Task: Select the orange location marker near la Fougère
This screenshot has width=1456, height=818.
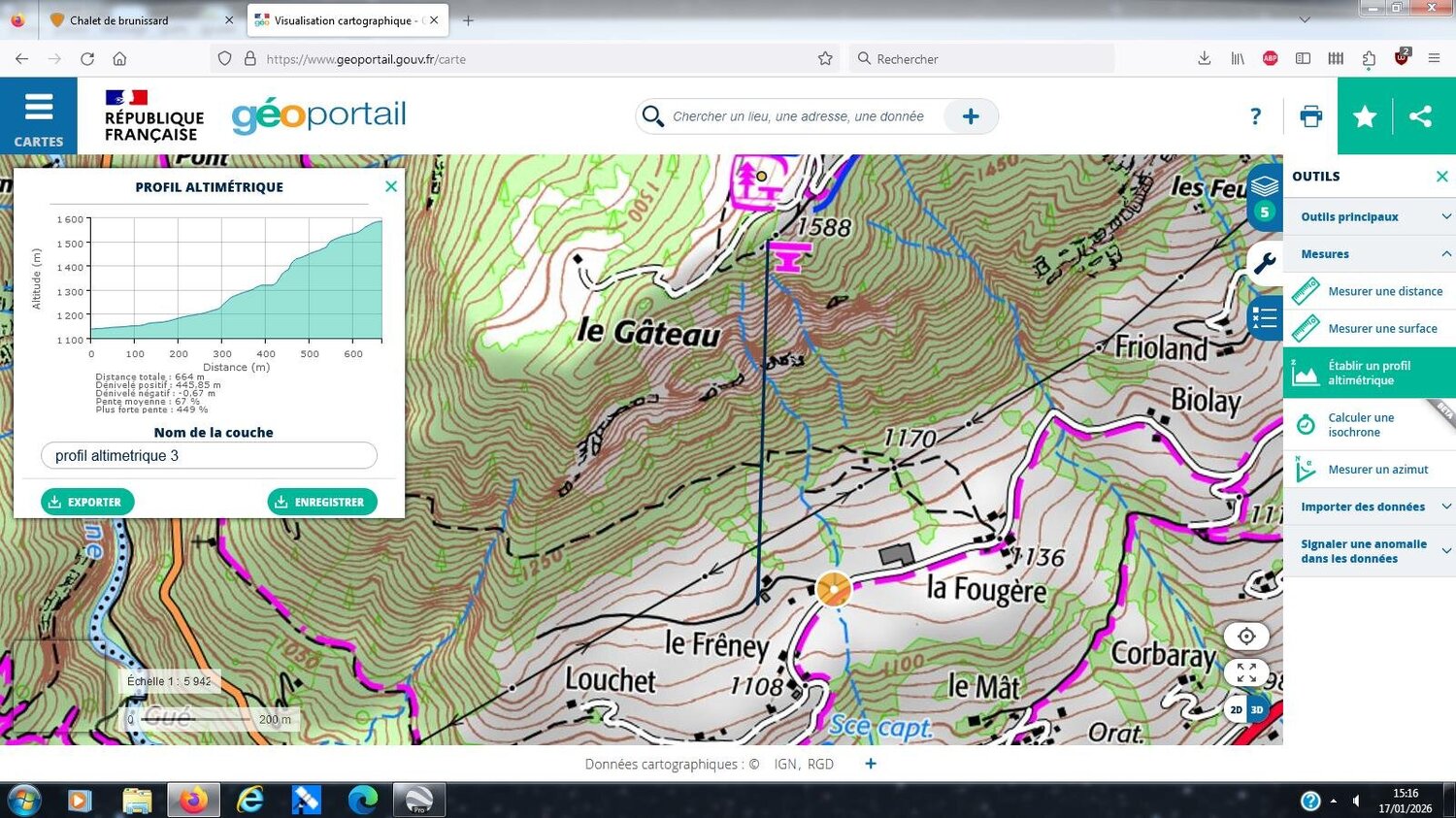Action: point(833,589)
